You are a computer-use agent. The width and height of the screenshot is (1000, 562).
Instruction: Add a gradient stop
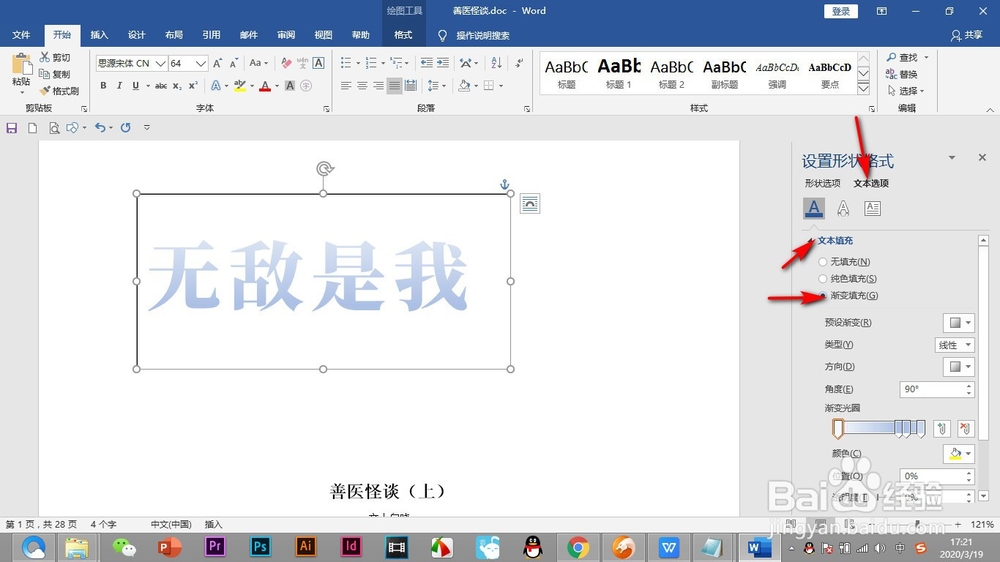(942, 429)
